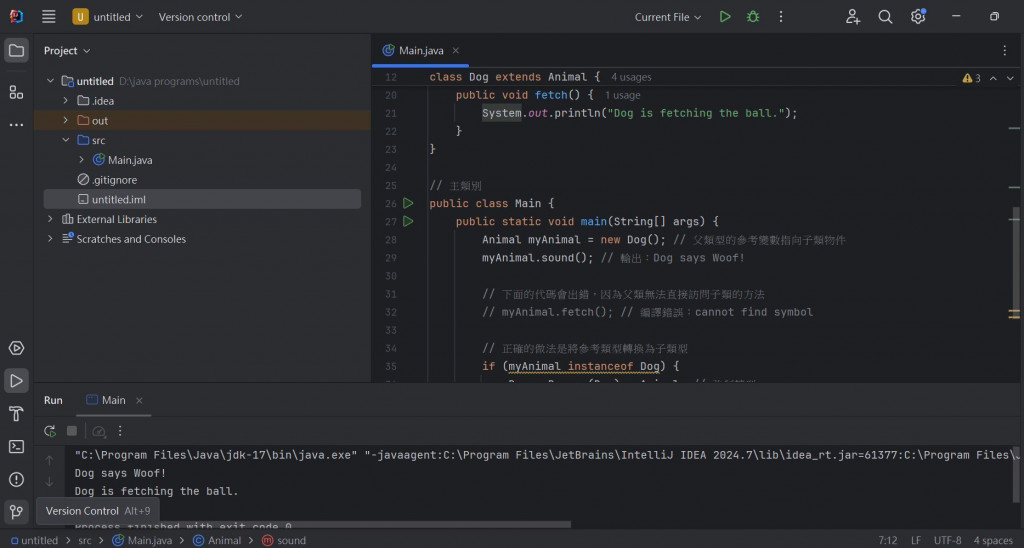The image size is (1024, 548).
Task: Open the main hamburger menu
Action: [48, 17]
